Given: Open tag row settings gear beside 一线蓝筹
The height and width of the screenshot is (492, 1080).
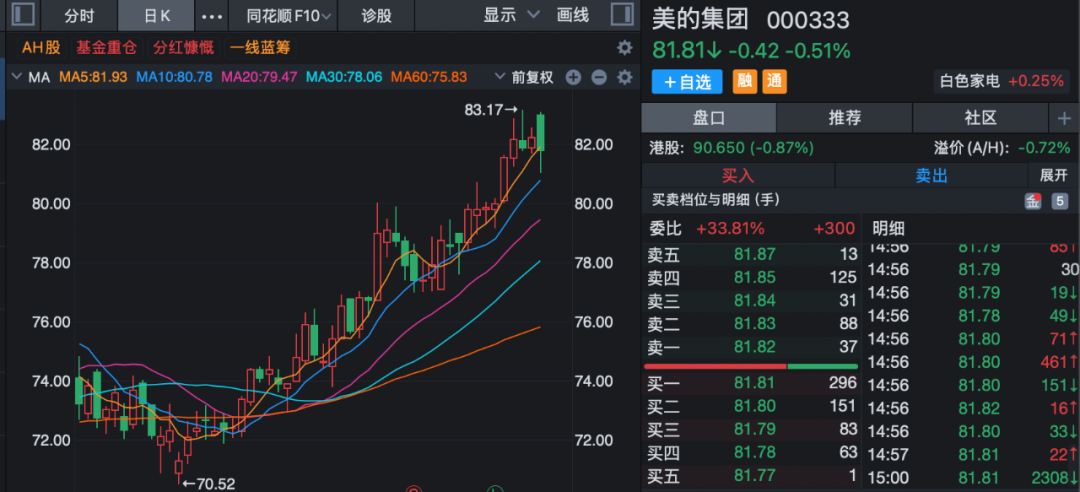Looking at the screenshot, I should tap(625, 48).
